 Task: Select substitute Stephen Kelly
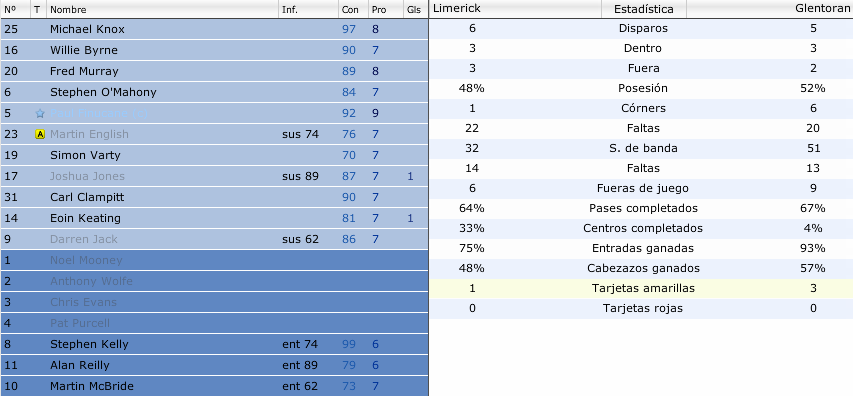(214, 344)
